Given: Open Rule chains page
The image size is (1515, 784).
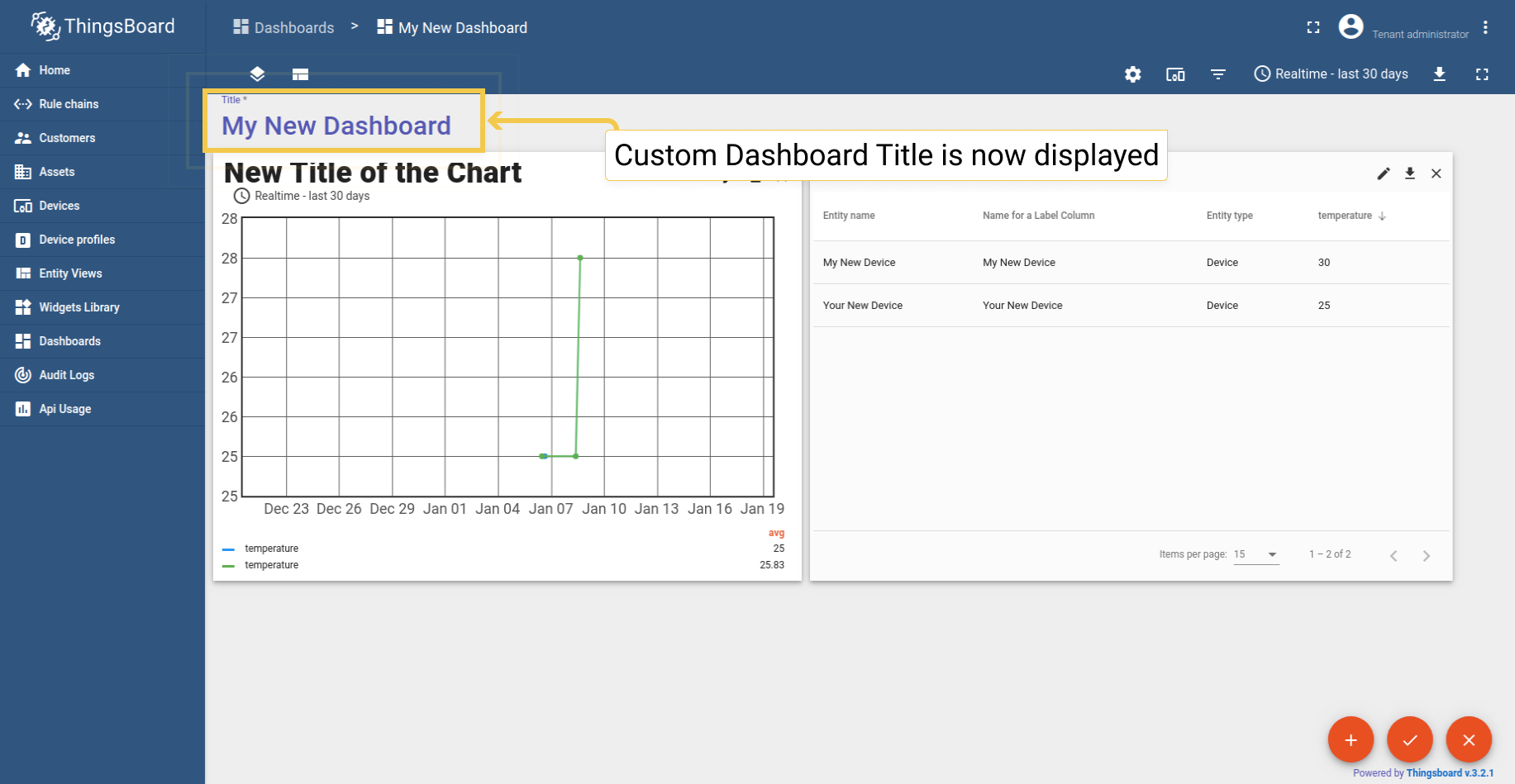Looking at the screenshot, I should (x=102, y=104).
